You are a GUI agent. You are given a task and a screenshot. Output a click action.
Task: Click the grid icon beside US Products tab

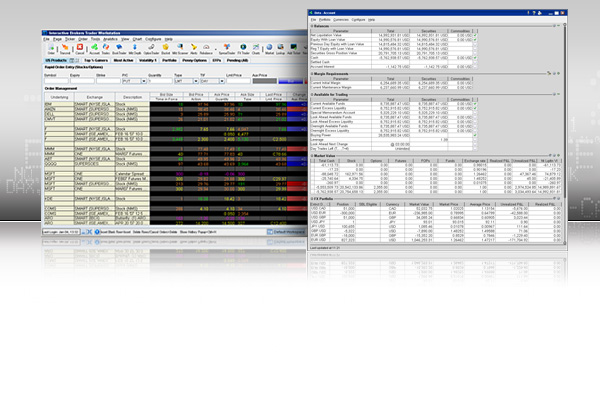pyautogui.click(x=72, y=60)
